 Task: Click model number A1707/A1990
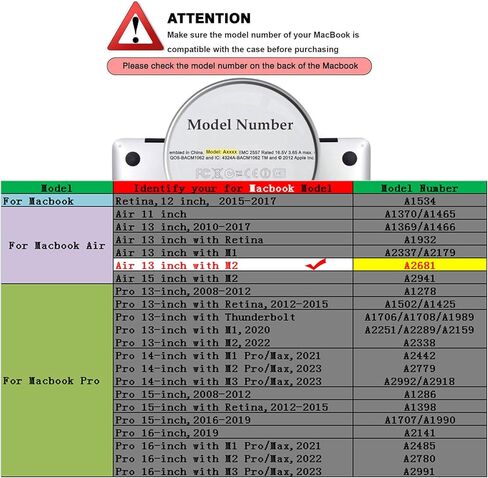(x=419, y=420)
